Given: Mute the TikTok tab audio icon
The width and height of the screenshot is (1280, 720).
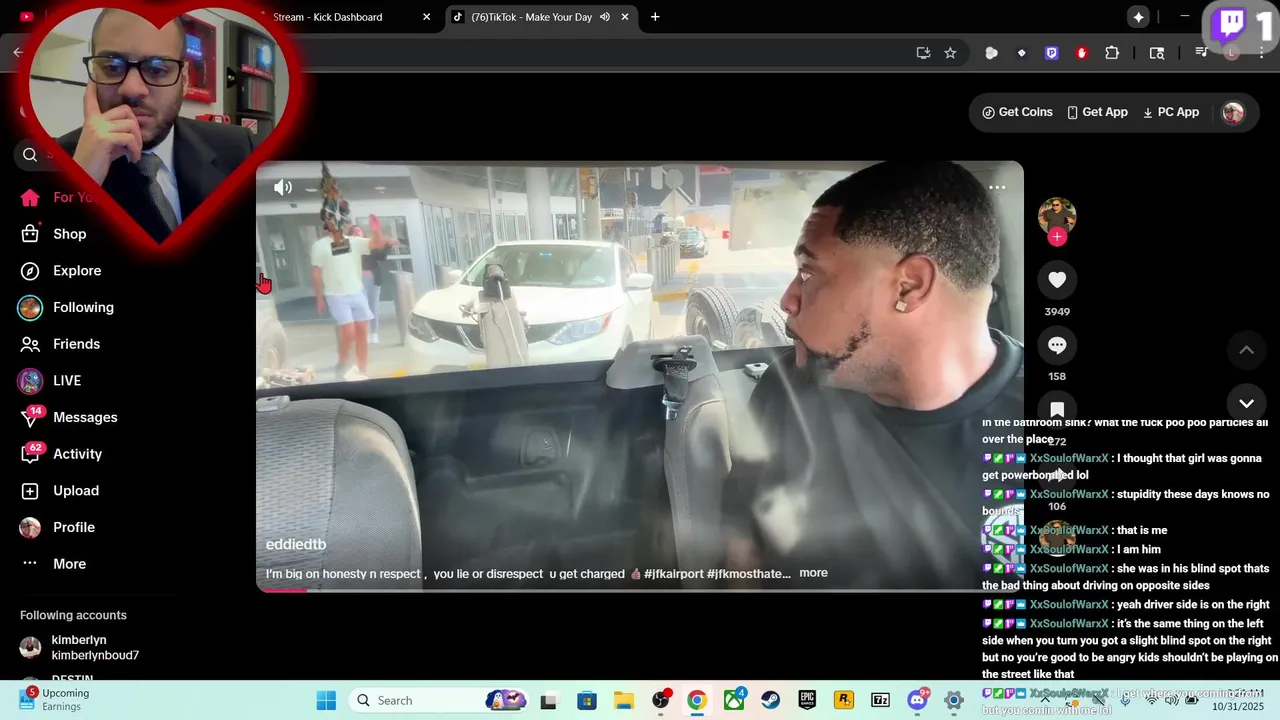Looking at the screenshot, I should click(x=605, y=17).
